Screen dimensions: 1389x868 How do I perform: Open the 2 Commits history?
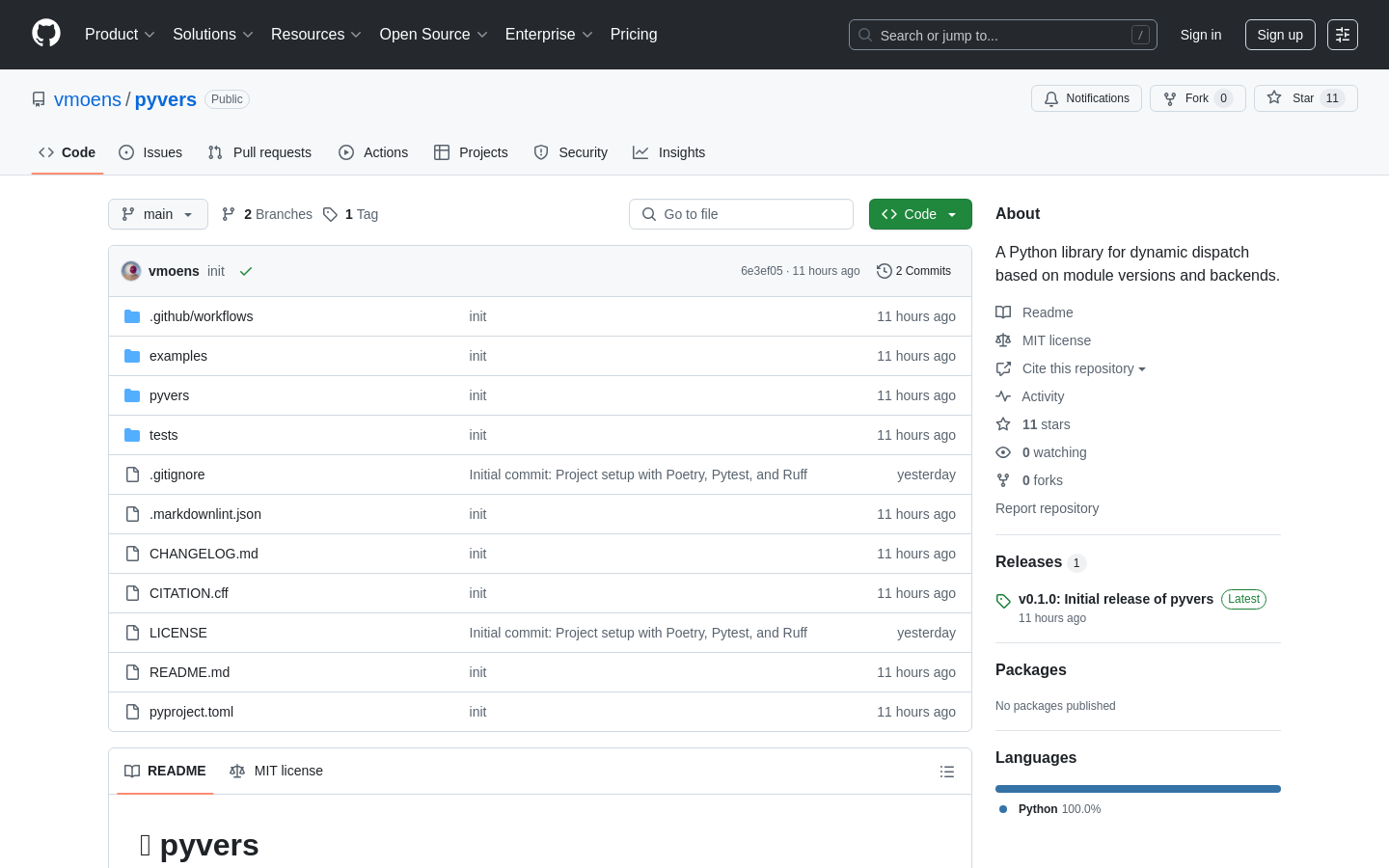(x=913, y=271)
